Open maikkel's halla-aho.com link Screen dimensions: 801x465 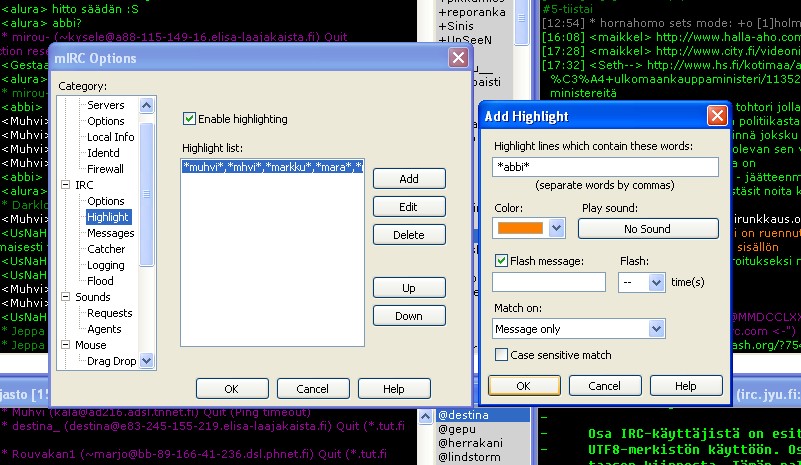tap(728, 37)
